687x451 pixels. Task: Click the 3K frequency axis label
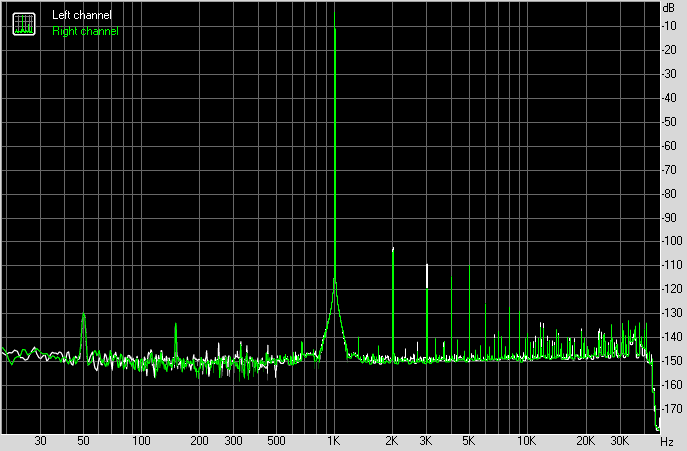426,440
